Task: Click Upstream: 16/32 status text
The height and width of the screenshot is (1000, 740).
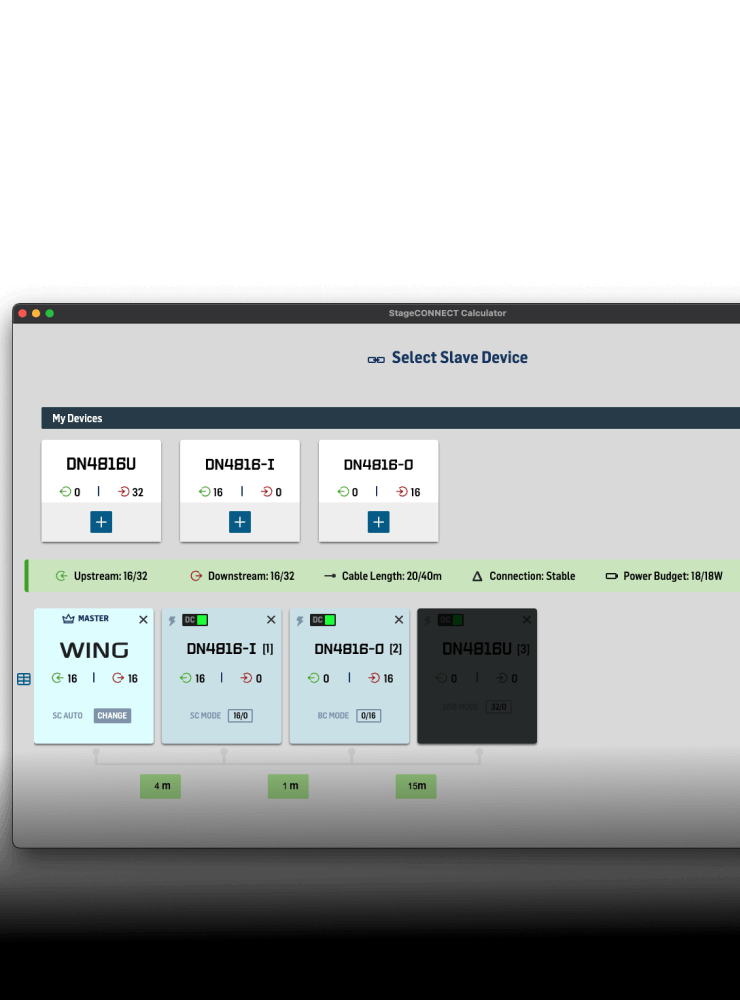Action: pos(110,576)
